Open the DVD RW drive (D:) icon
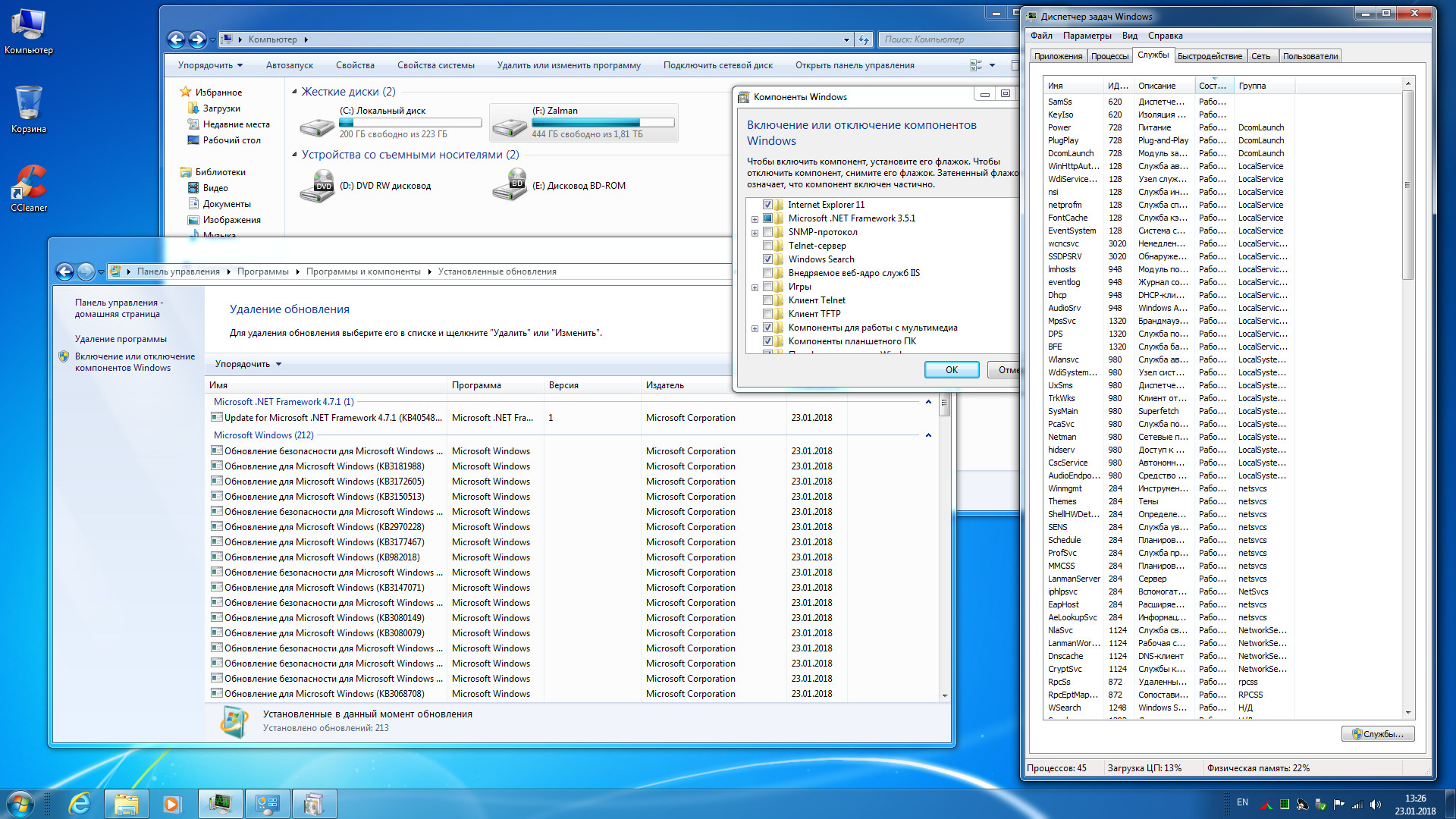Screen dimensions: 1456x819 317,187
